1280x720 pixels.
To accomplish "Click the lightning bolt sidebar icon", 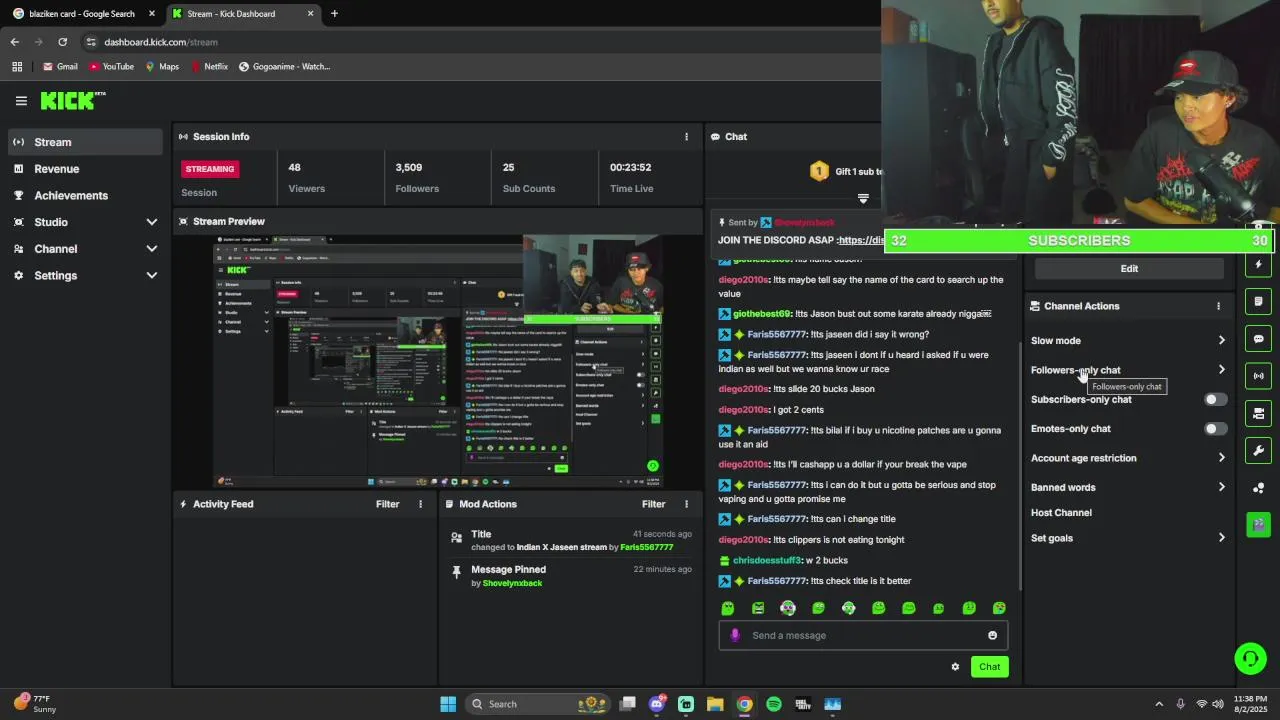I will coord(1258,265).
